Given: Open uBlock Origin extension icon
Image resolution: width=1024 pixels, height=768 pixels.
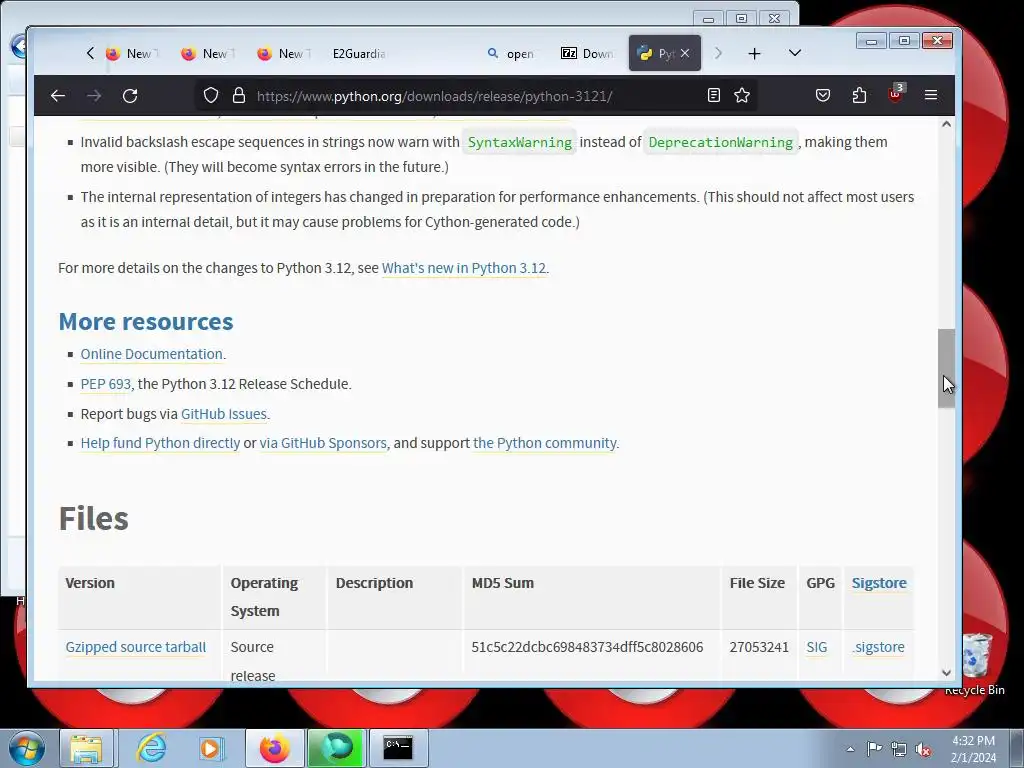Looking at the screenshot, I should click(895, 95).
